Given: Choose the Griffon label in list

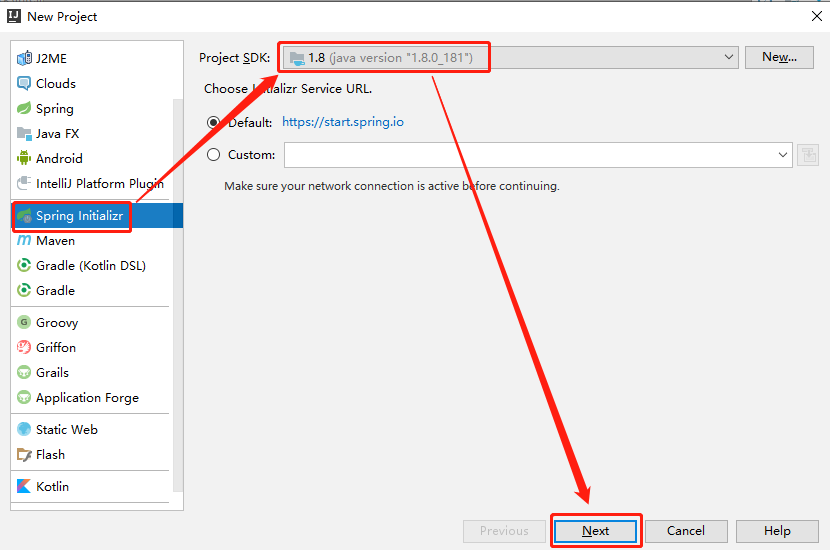Looking at the screenshot, I should (56, 348).
